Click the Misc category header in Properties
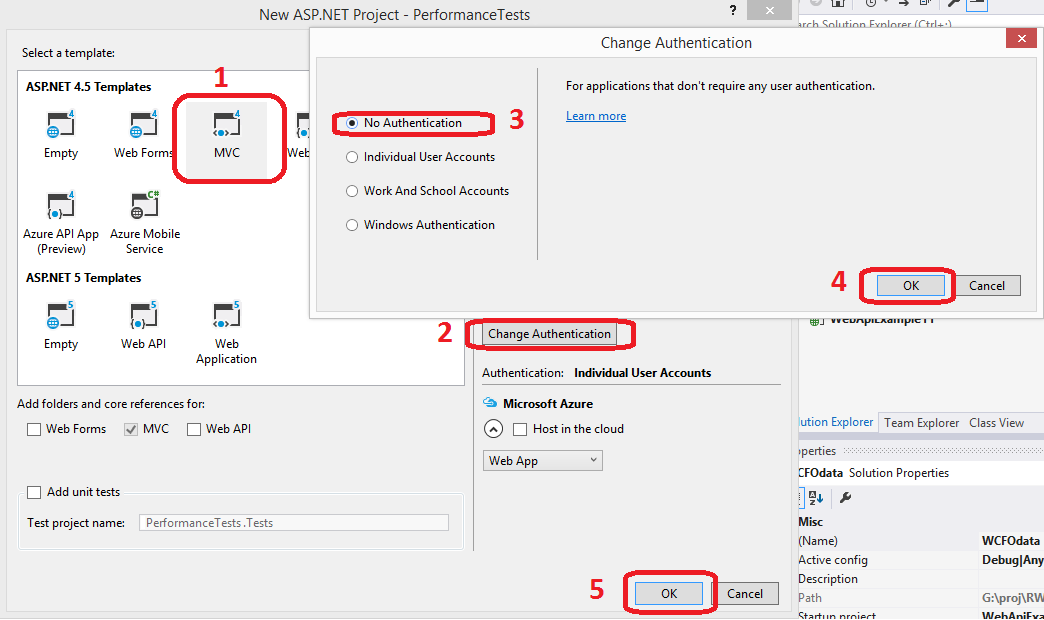Screen dimensions: 1044x620 (811, 522)
